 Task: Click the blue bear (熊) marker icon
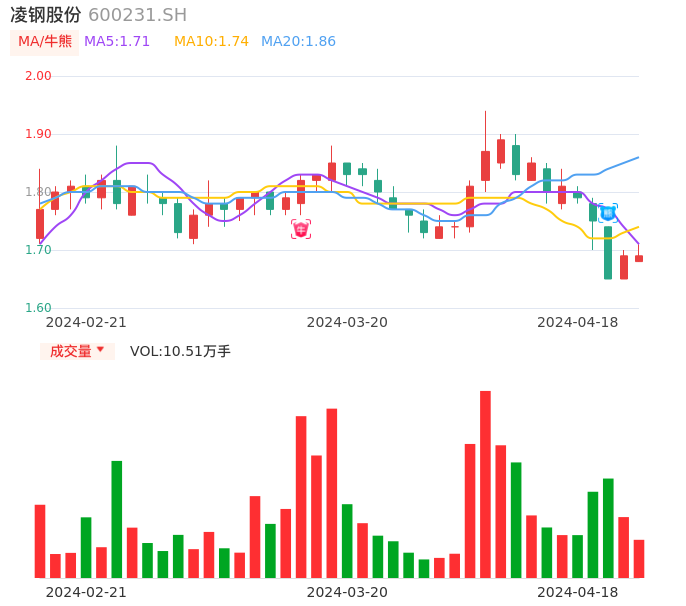(607, 213)
